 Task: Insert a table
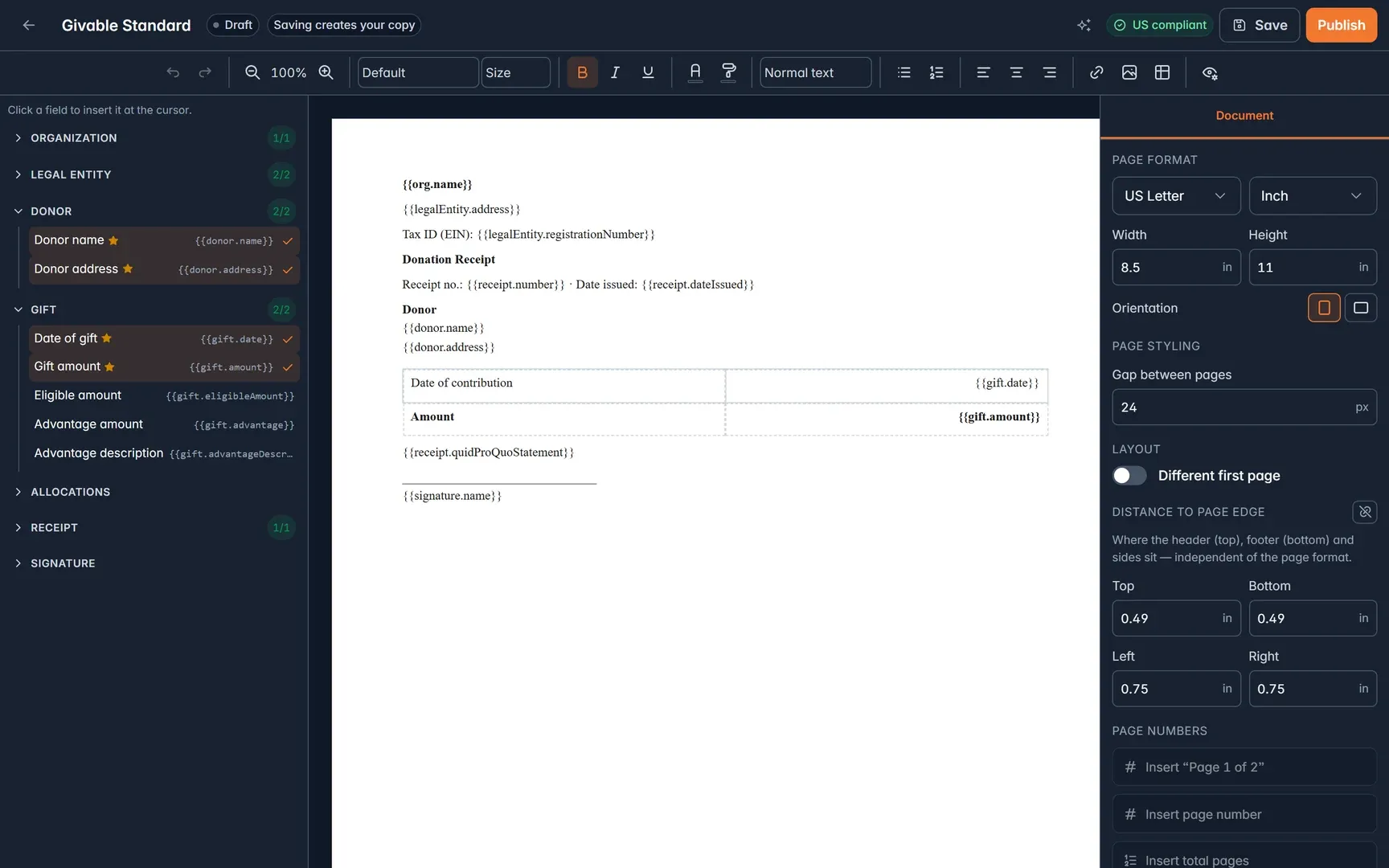pos(1162,72)
